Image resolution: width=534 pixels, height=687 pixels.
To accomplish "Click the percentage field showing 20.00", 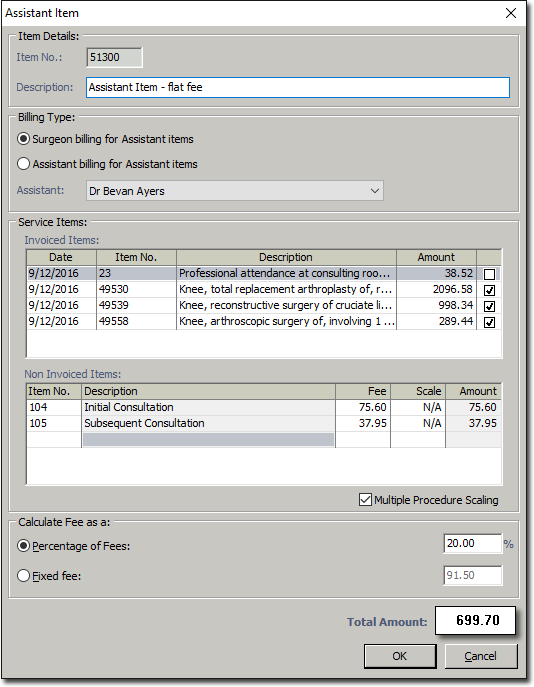I will coord(472,543).
